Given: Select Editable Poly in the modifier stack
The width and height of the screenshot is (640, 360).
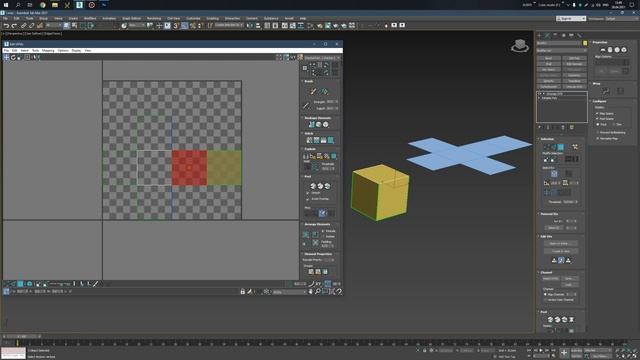Looking at the screenshot, I should coord(549,98).
